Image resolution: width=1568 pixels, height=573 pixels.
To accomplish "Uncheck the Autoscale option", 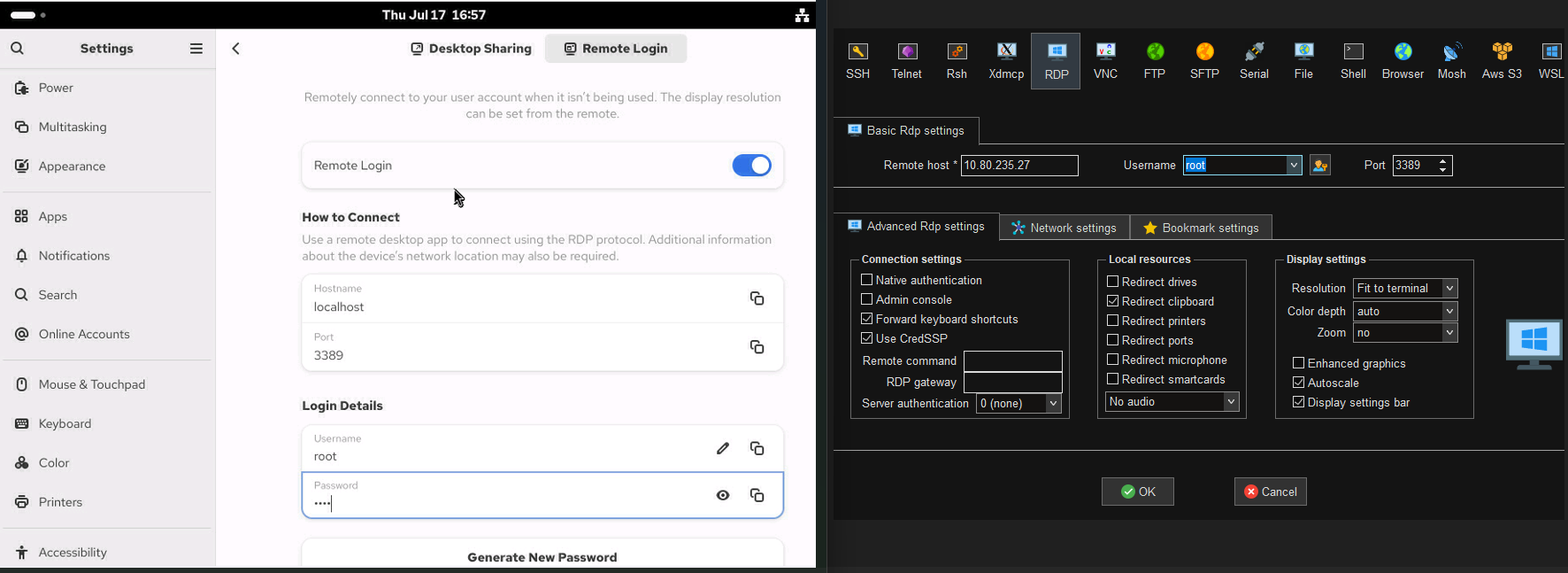I will click(1299, 383).
